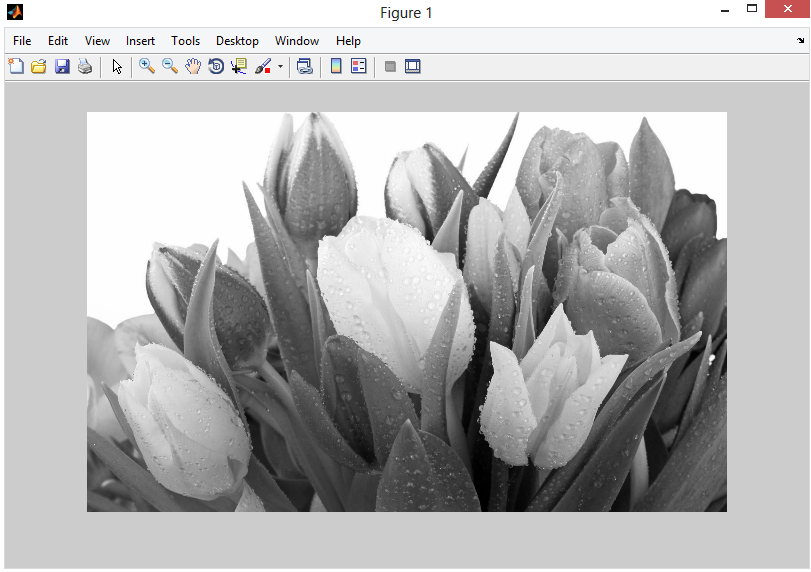Select the Pan hand tool
This screenshot has height=572, width=811.
point(193,66)
